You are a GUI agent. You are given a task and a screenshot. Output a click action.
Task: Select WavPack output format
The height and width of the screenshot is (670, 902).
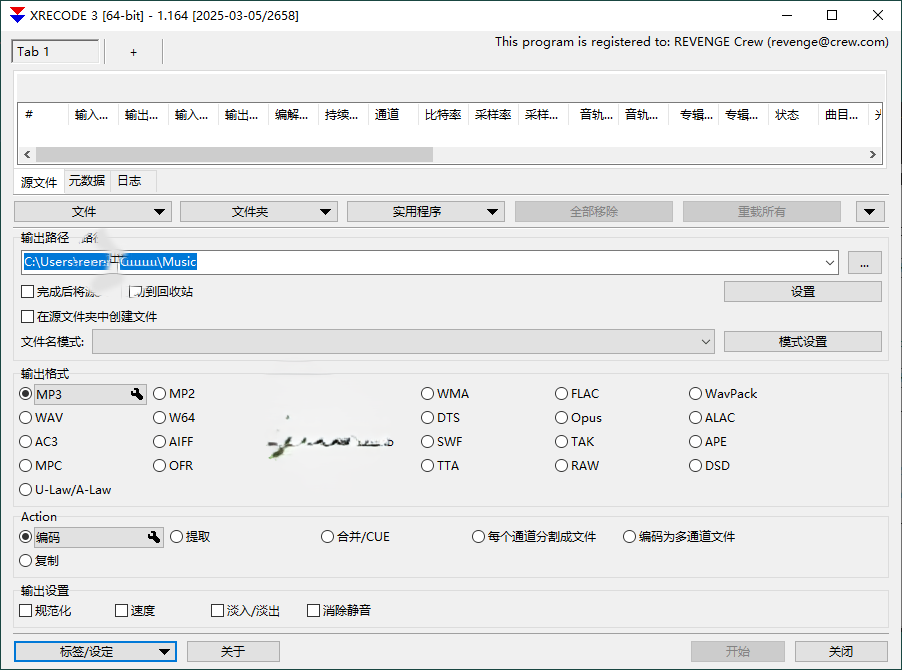723,394
